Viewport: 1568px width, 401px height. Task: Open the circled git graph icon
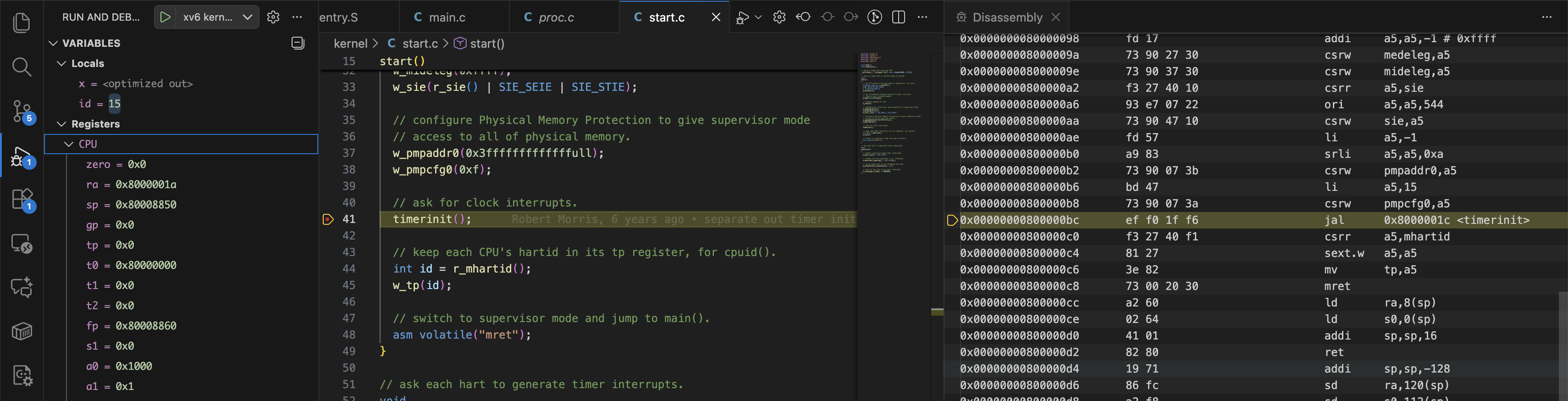tap(875, 17)
